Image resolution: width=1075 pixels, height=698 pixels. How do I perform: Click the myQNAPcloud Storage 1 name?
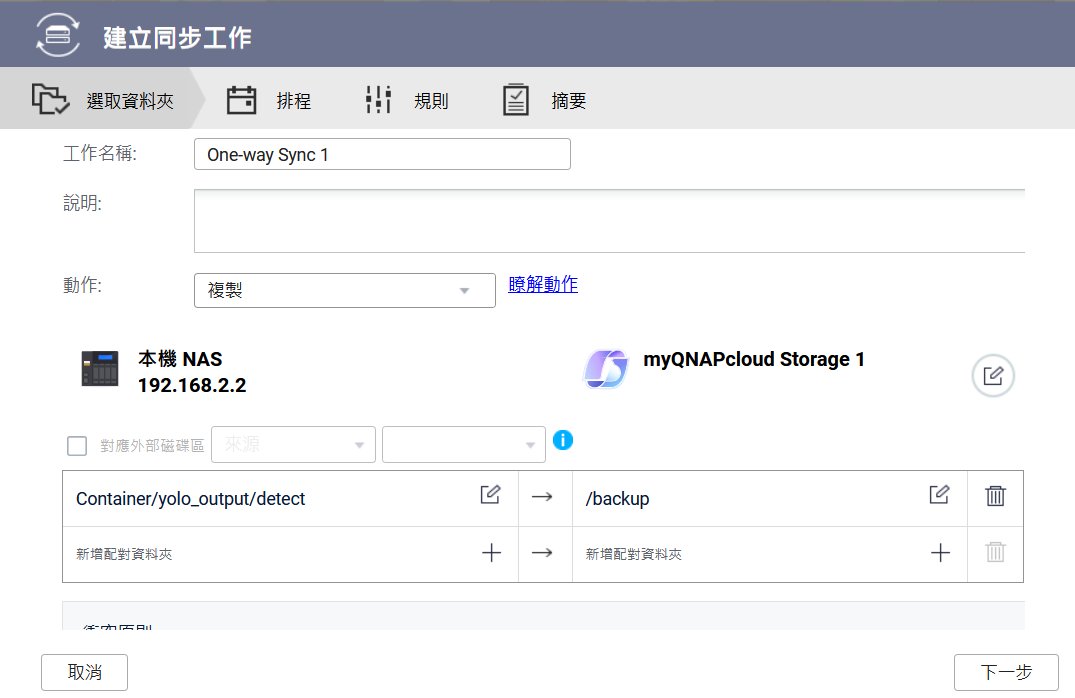point(753,359)
